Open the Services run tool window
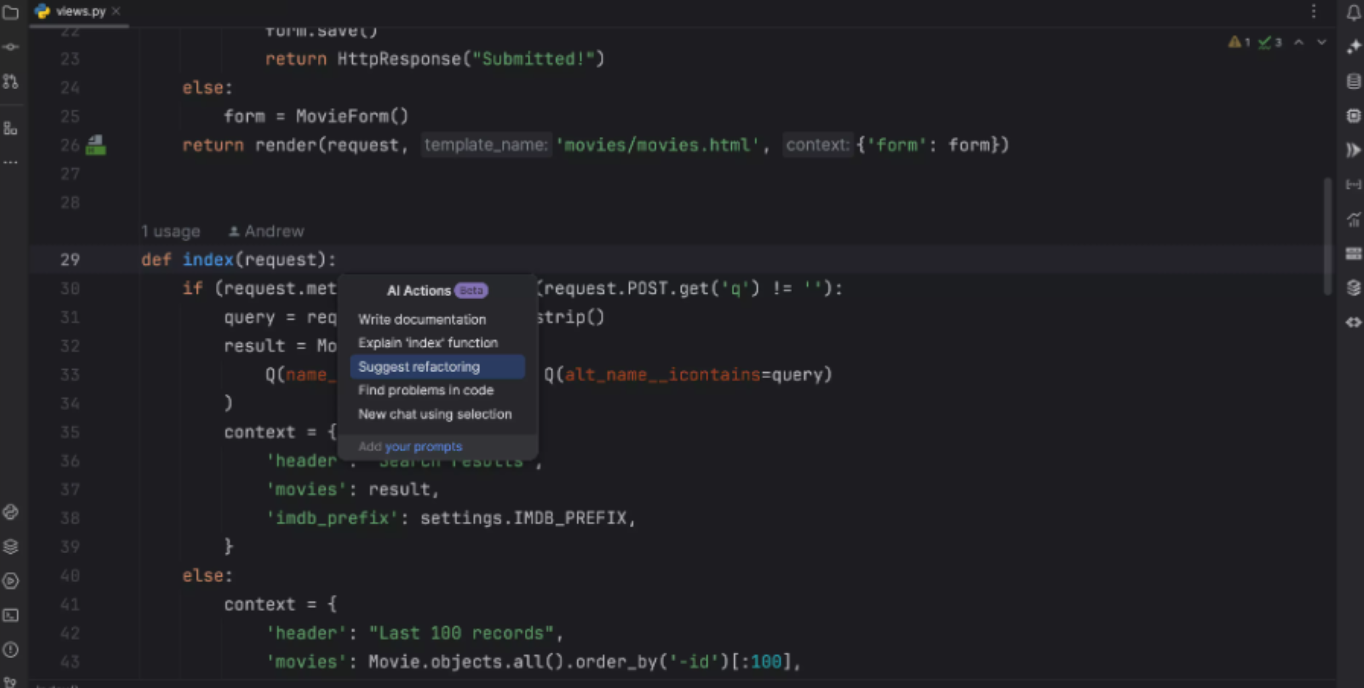 tap(10, 581)
